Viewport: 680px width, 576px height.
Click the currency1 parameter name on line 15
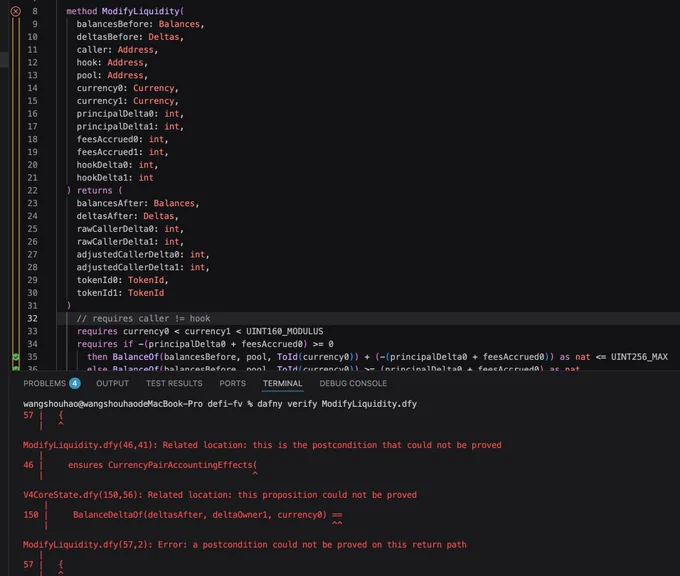tap(102, 101)
